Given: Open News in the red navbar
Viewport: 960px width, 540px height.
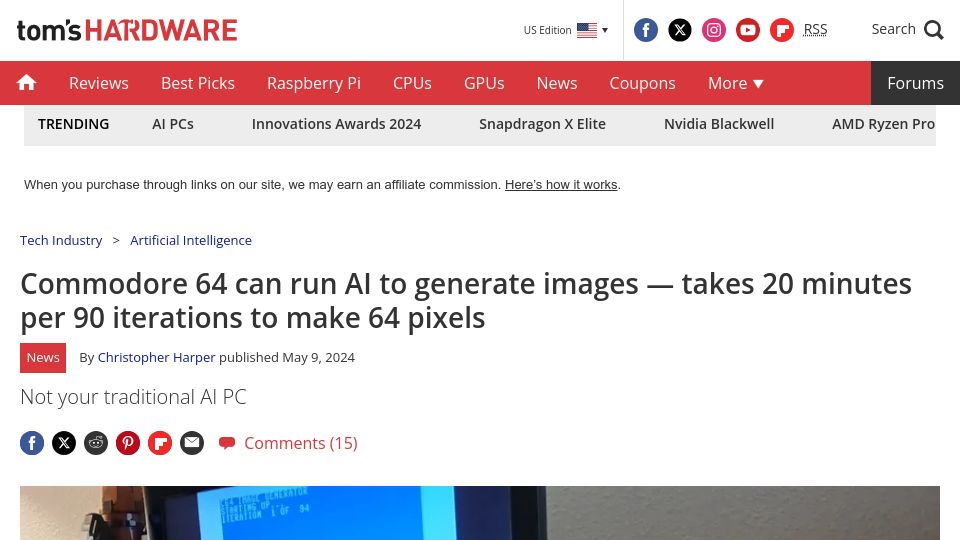Looking at the screenshot, I should coord(557,83).
